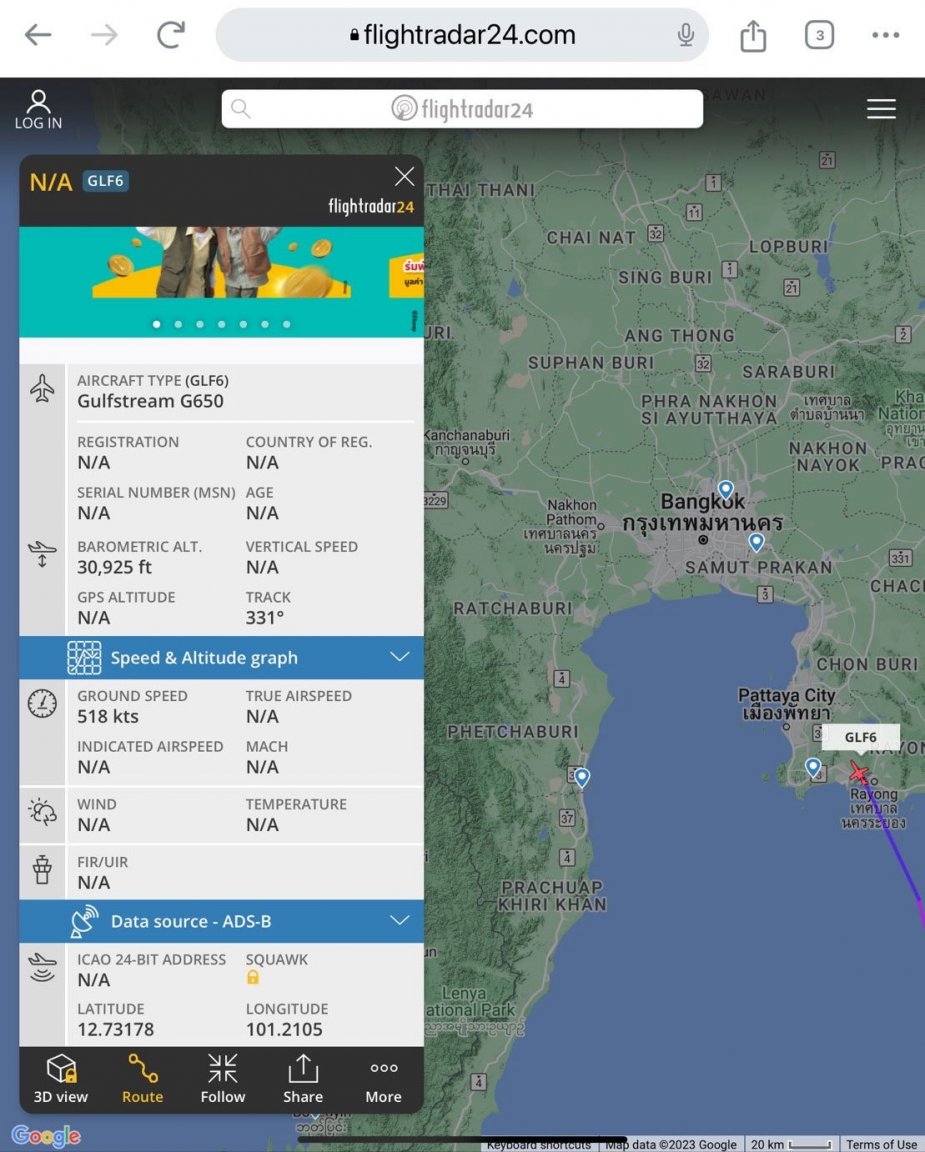Click the ground speed gauge icon
The width and height of the screenshot is (925, 1152).
43,704
